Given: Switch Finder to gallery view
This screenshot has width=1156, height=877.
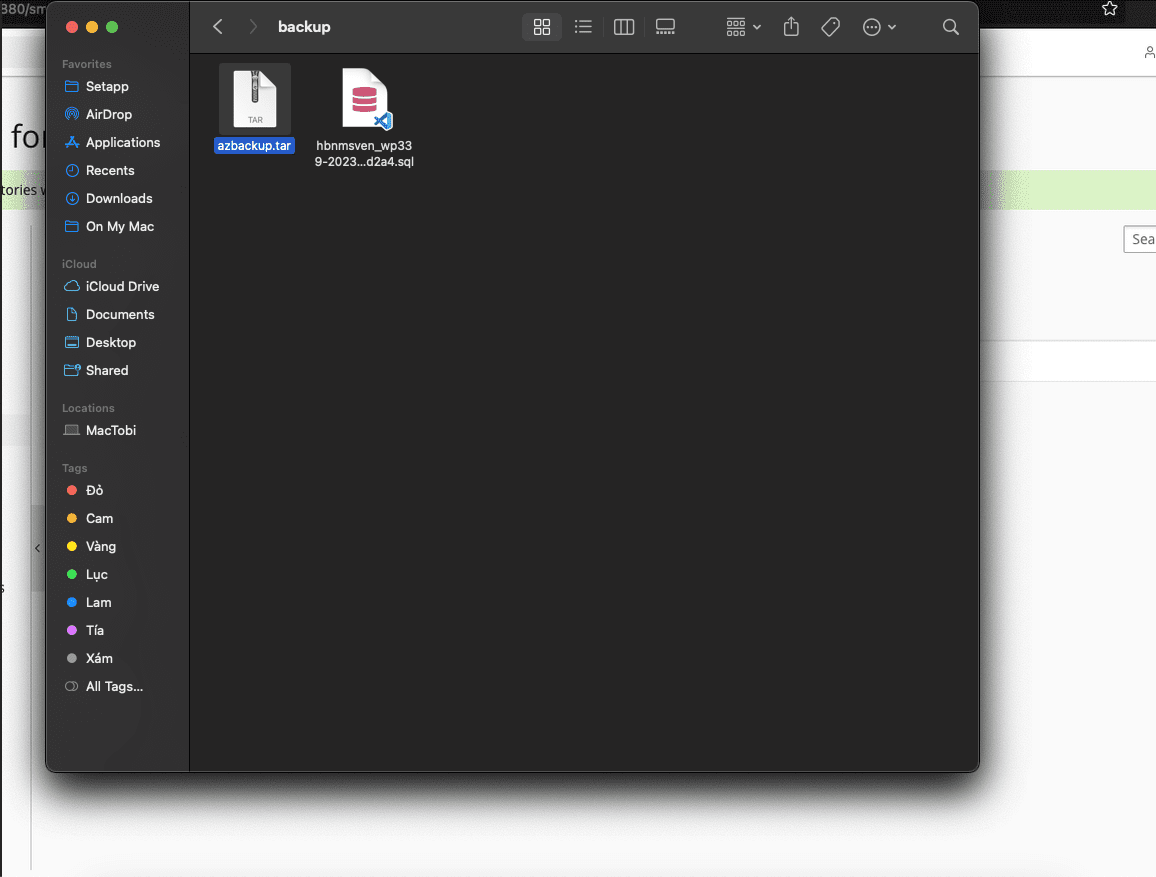Looking at the screenshot, I should (x=665, y=28).
